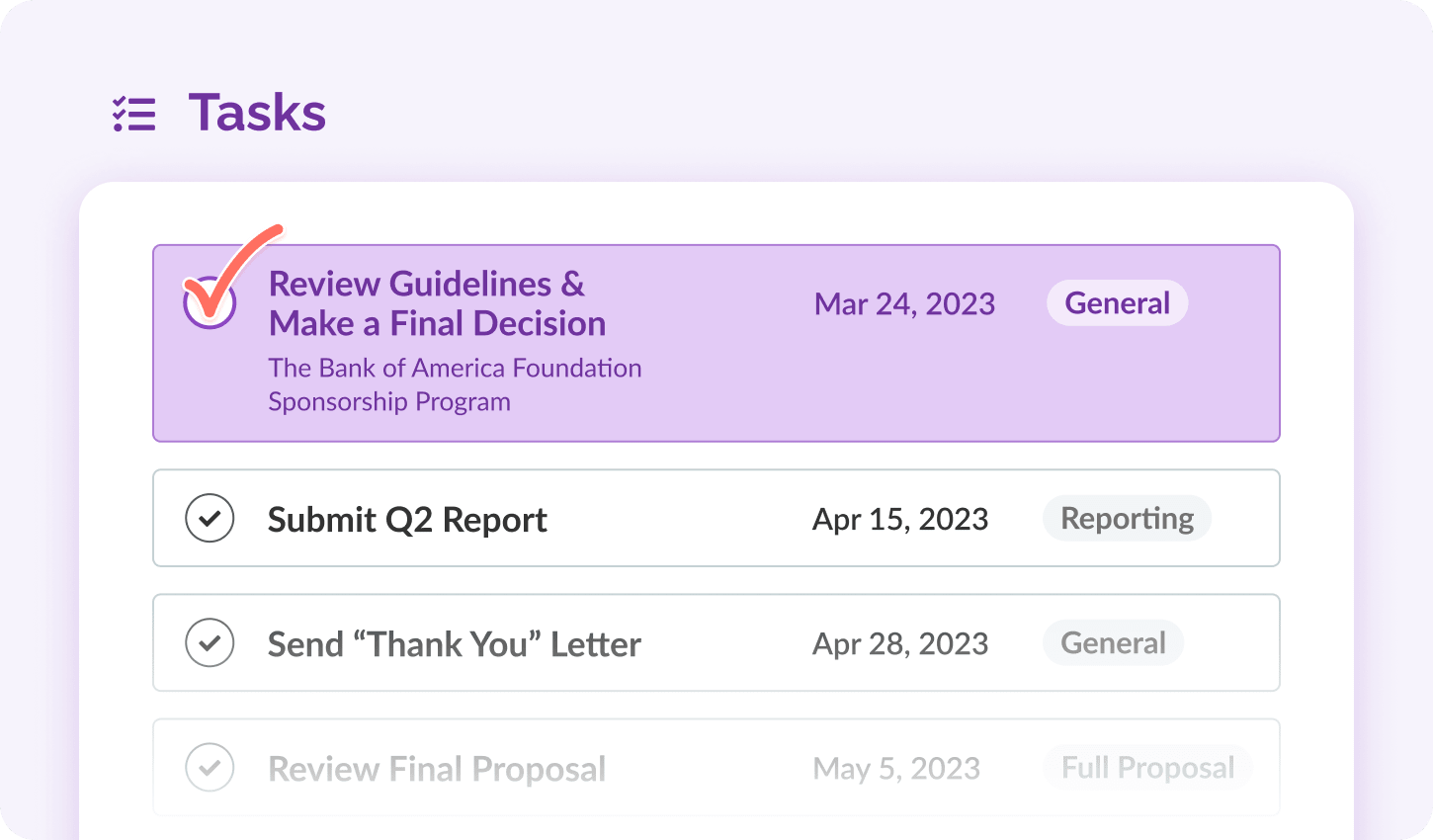Click the Reporting tag
The width and height of the screenshot is (1433, 840).
[x=1128, y=518]
